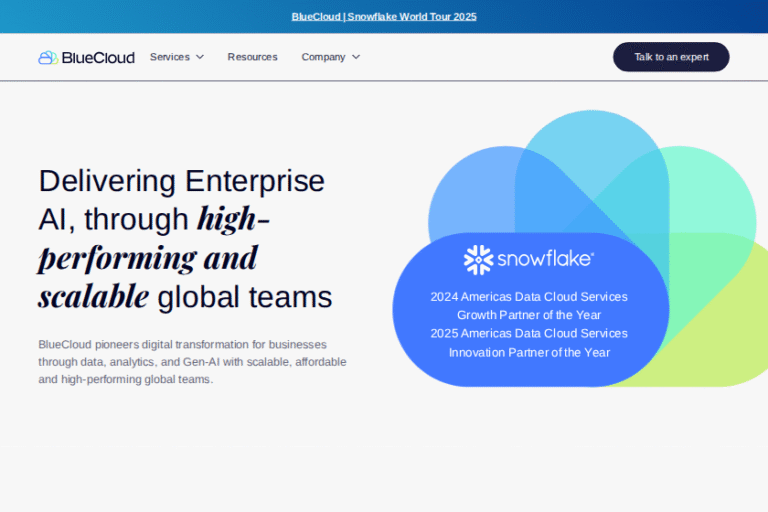The height and width of the screenshot is (512, 768).
Task: Open the Resources menu item
Action: 252,57
